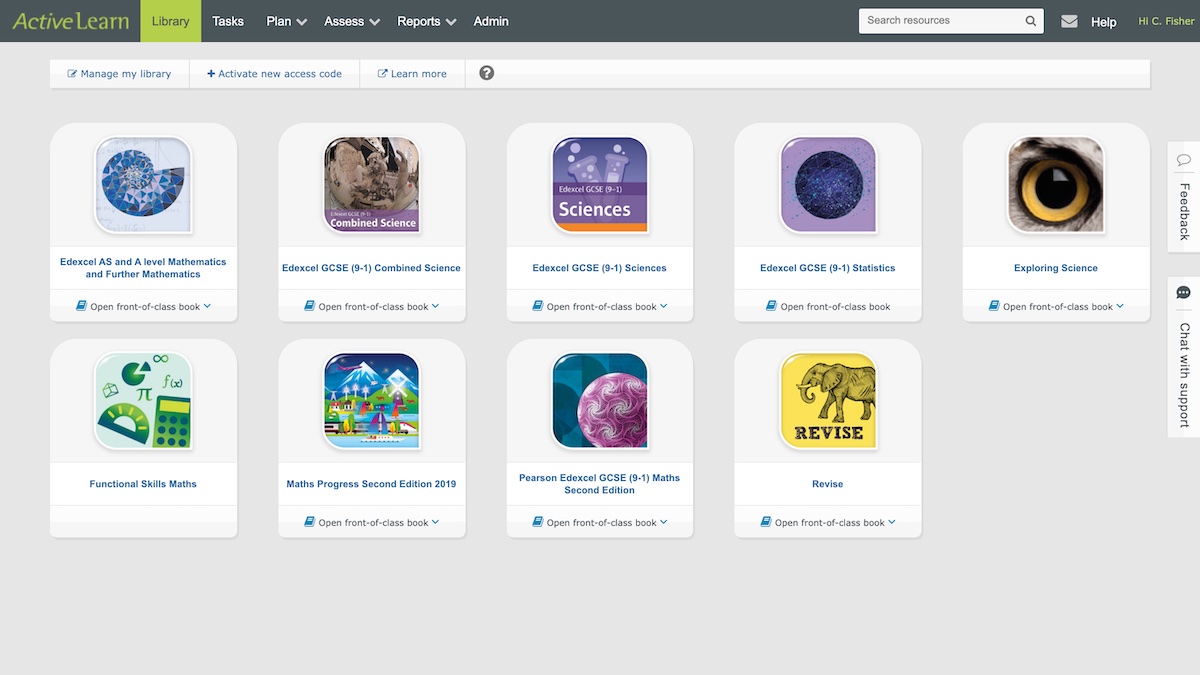Click the book icon under Exploring Science
1200x675 pixels.
[994, 306]
